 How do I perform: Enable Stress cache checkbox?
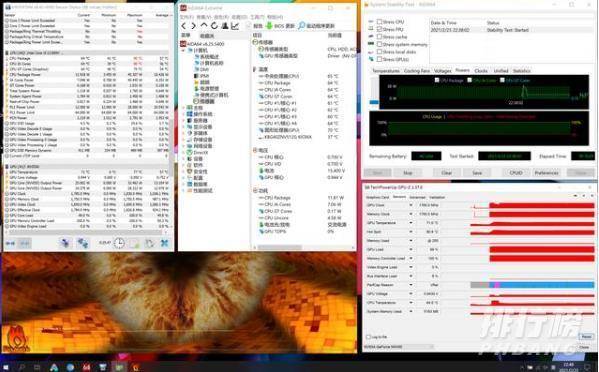(x=379, y=37)
